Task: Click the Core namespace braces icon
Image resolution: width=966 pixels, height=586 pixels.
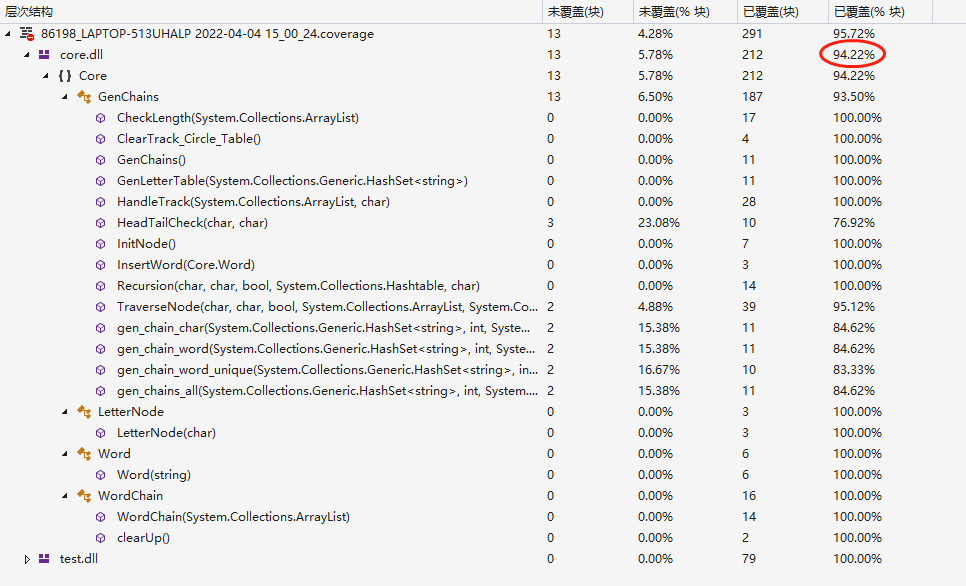Action: (65, 76)
